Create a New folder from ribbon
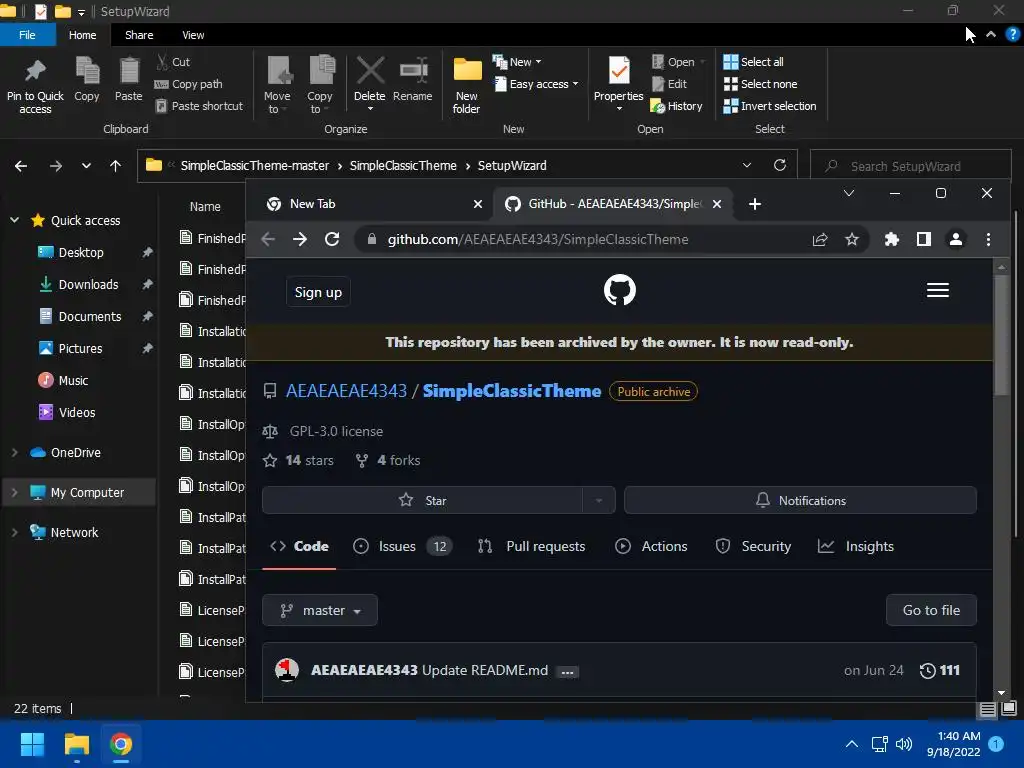Screen dimensions: 1024x768 [x=467, y=85]
